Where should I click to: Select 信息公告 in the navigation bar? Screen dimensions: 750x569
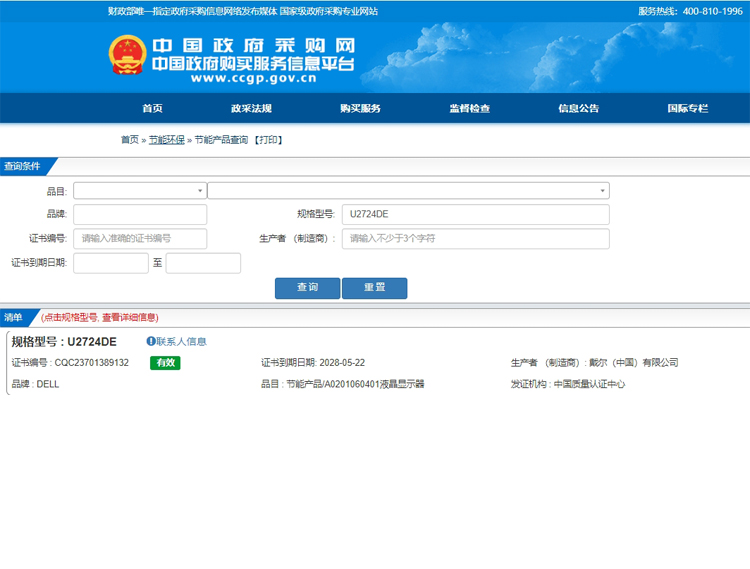(x=578, y=109)
